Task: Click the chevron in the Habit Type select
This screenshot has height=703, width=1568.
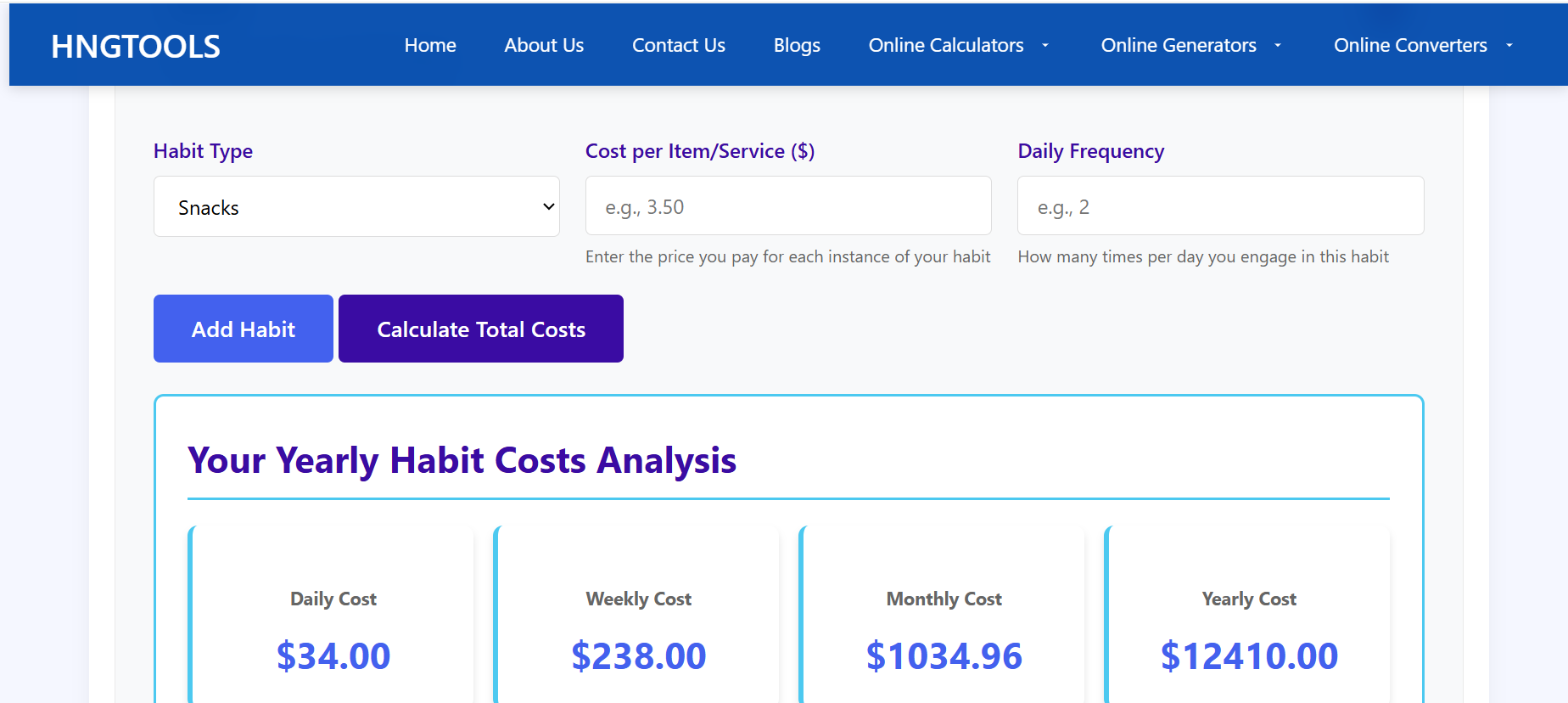Action: click(x=548, y=206)
